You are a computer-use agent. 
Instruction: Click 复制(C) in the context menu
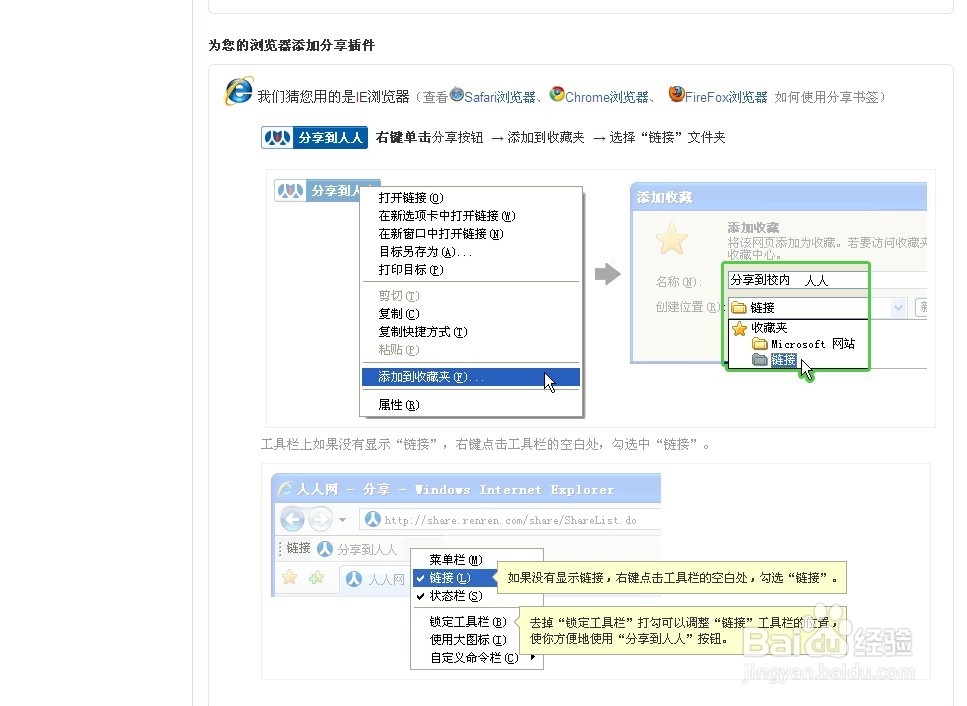click(x=398, y=314)
